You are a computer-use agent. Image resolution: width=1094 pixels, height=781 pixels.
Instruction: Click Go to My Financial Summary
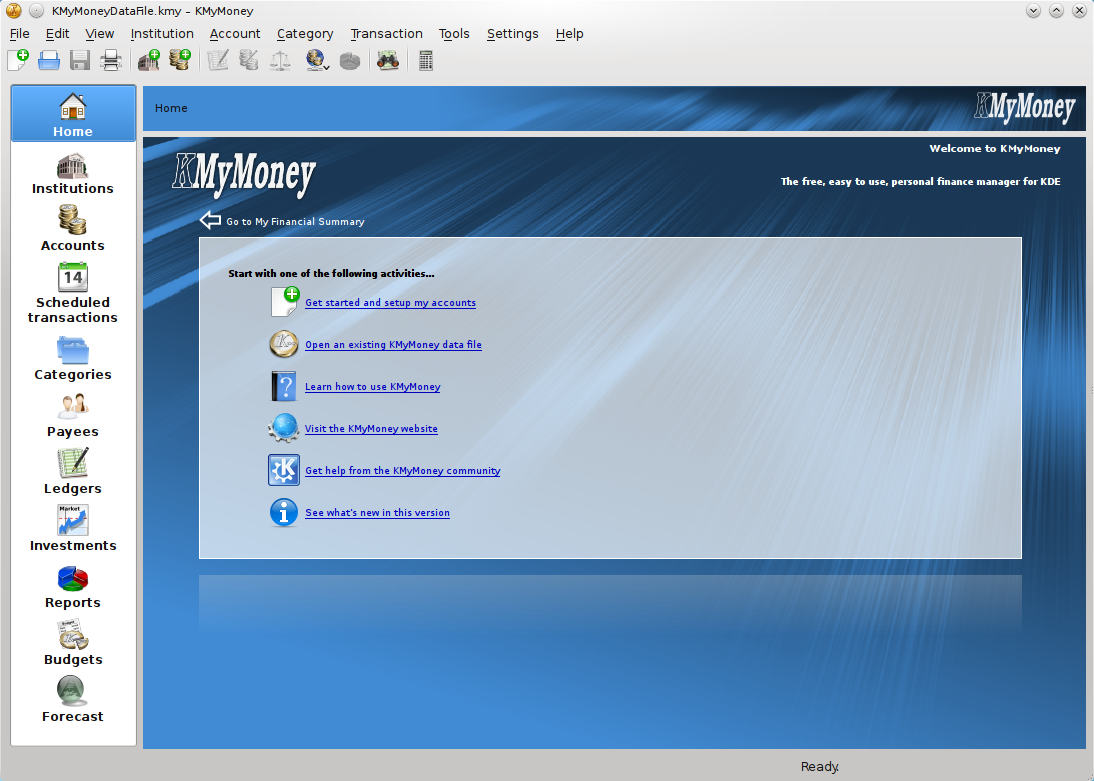295,221
